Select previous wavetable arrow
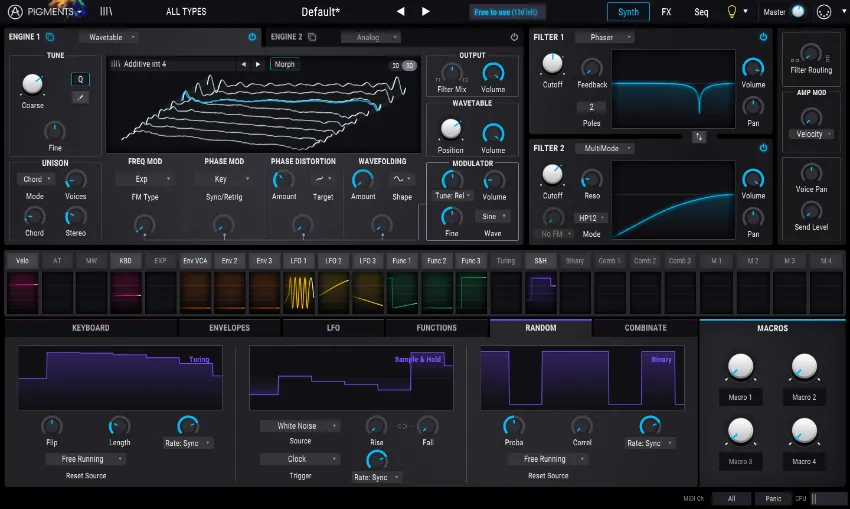The height and width of the screenshot is (509, 850). (x=243, y=64)
